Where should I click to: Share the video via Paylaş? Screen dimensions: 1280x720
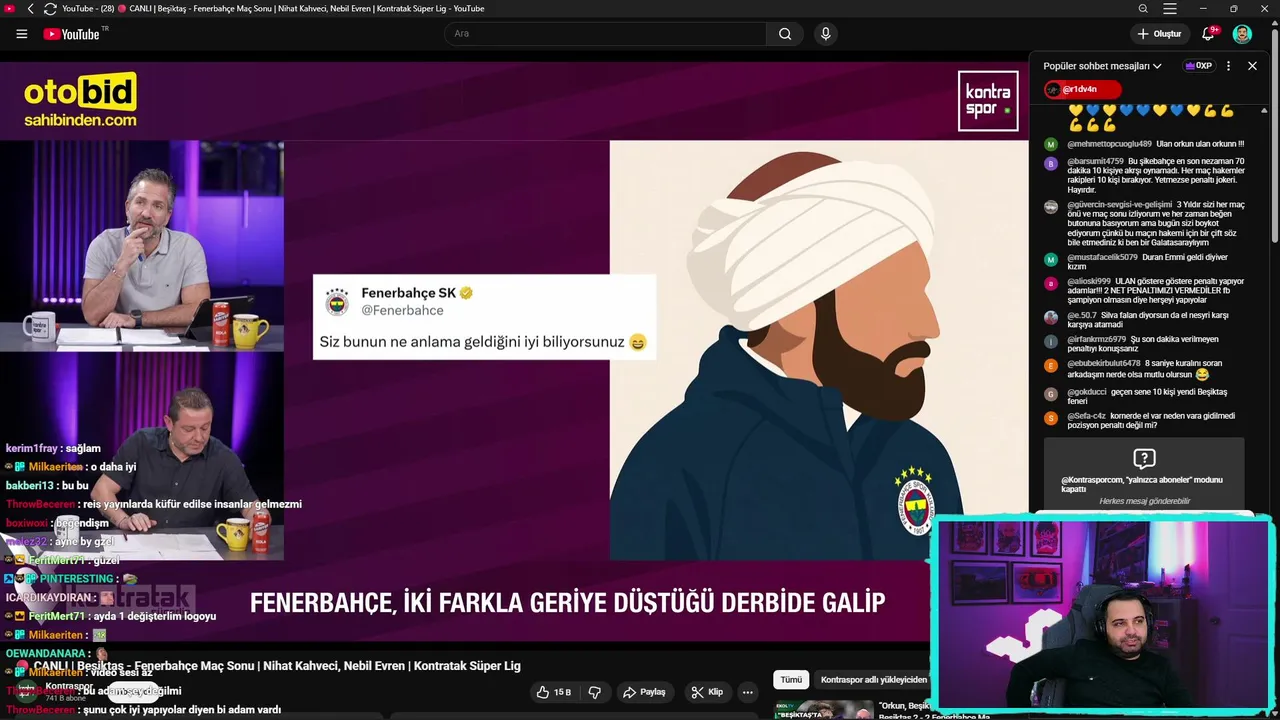point(644,692)
